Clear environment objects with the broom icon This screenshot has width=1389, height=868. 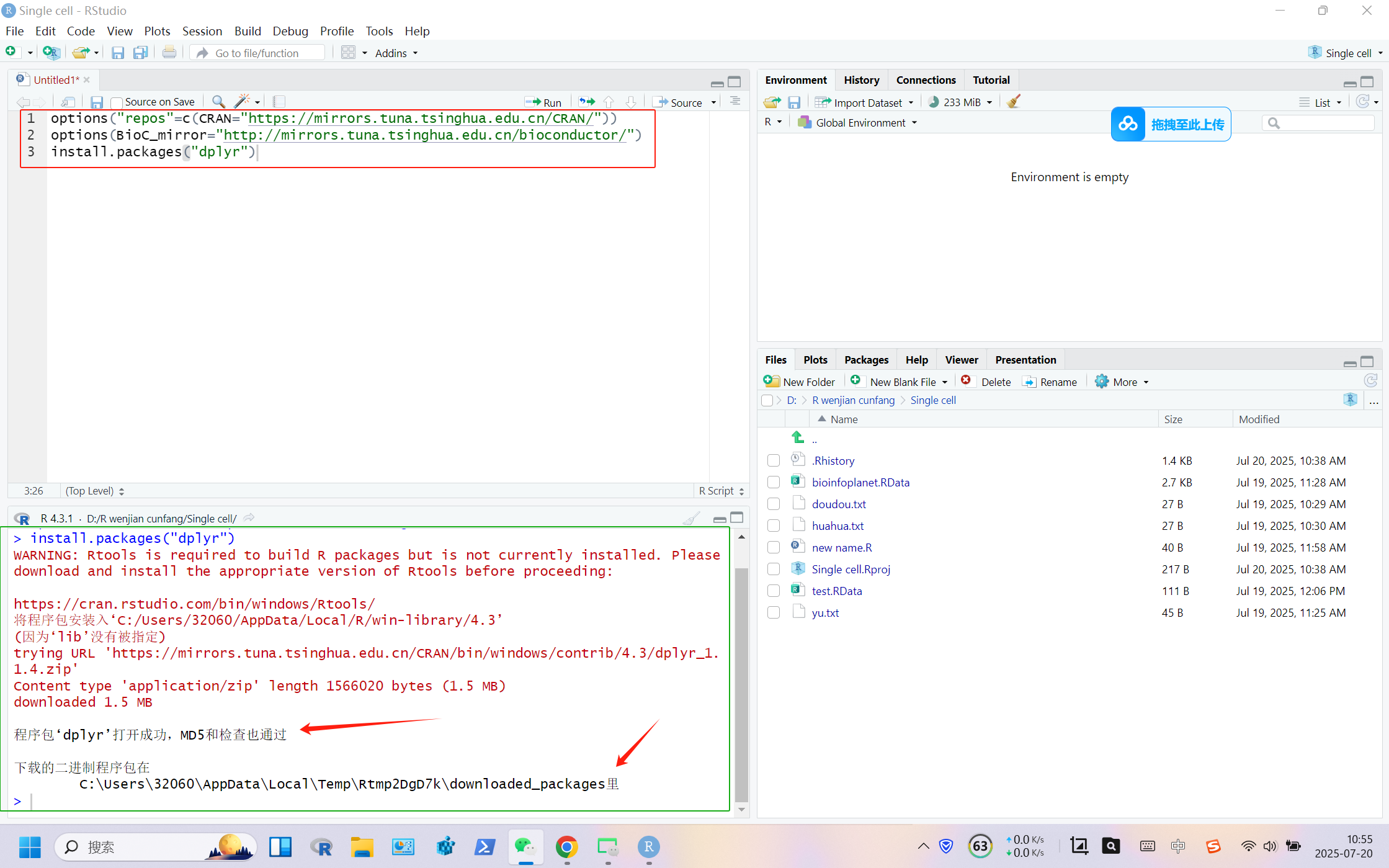1014,102
